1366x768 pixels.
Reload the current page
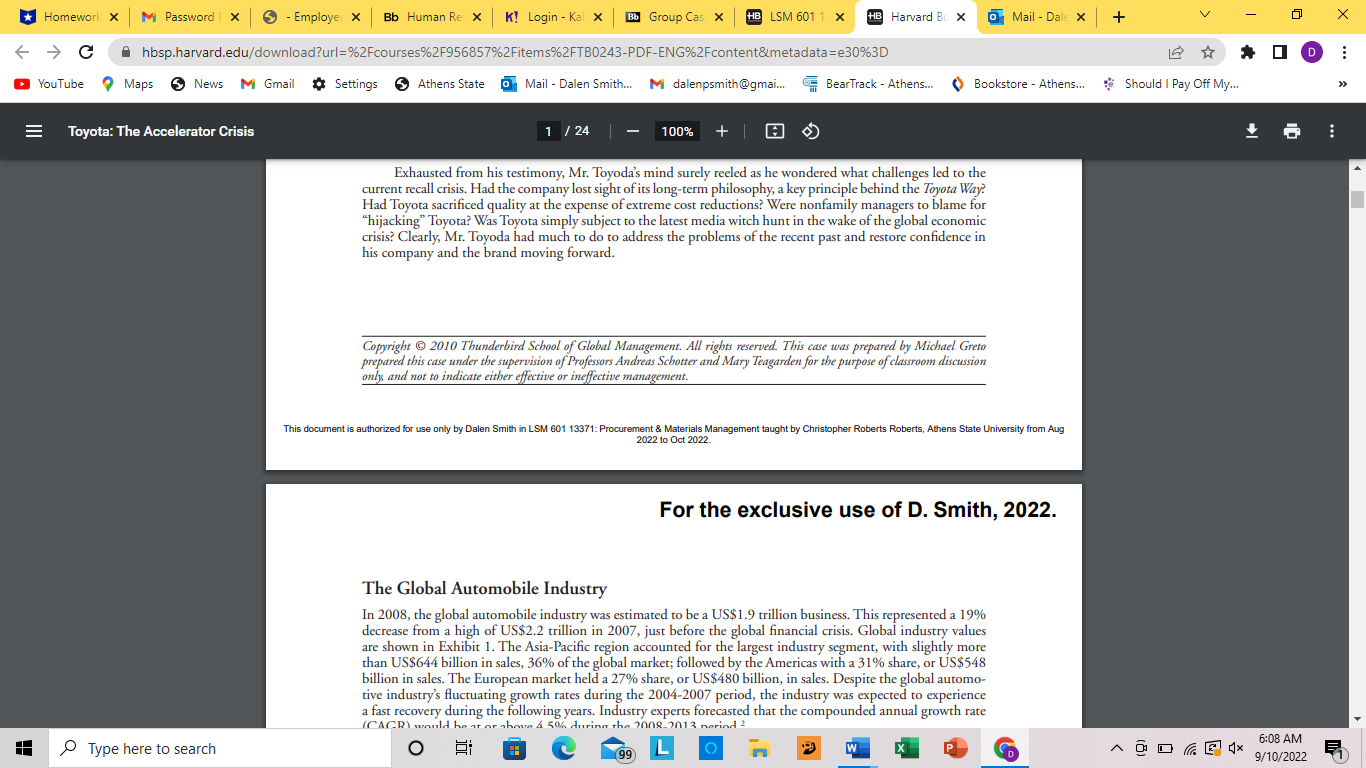(86, 52)
